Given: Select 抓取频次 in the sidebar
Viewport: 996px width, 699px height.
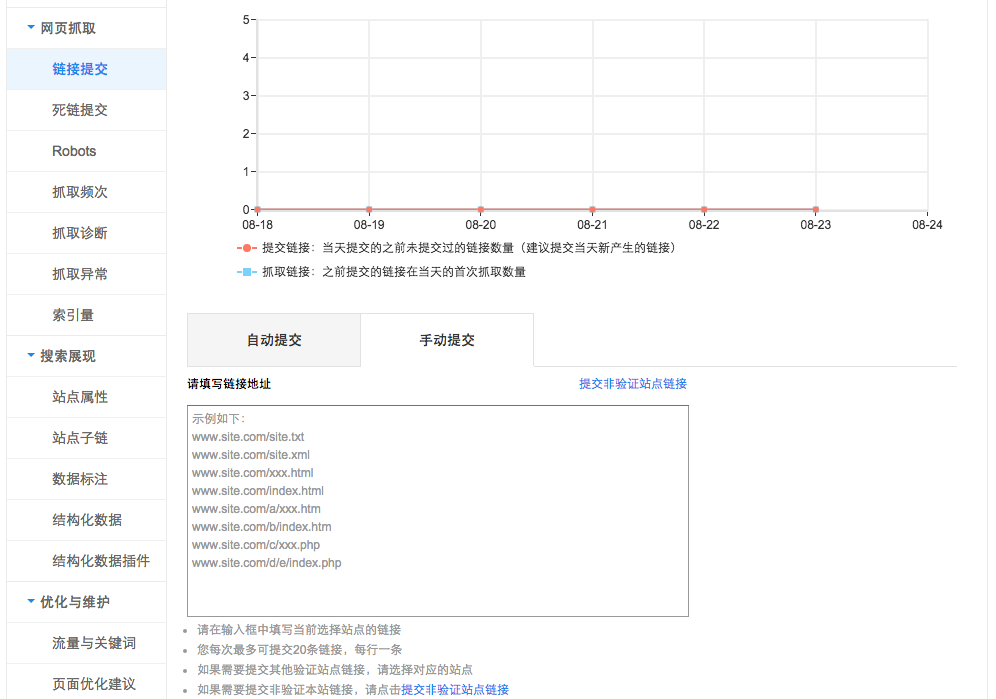Looking at the screenshot, I should click(x=80, y=192).
